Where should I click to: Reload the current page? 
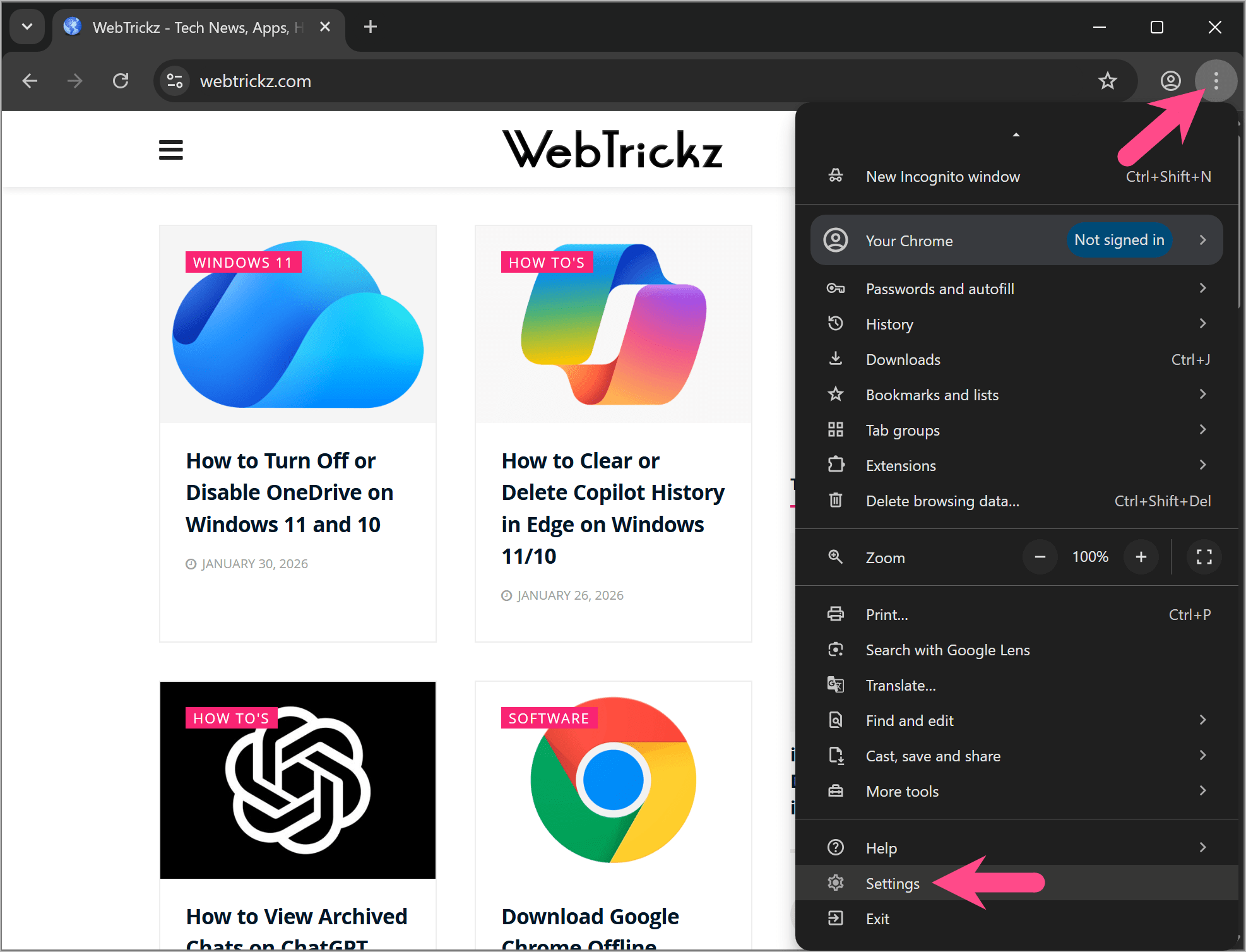(121, 81)
